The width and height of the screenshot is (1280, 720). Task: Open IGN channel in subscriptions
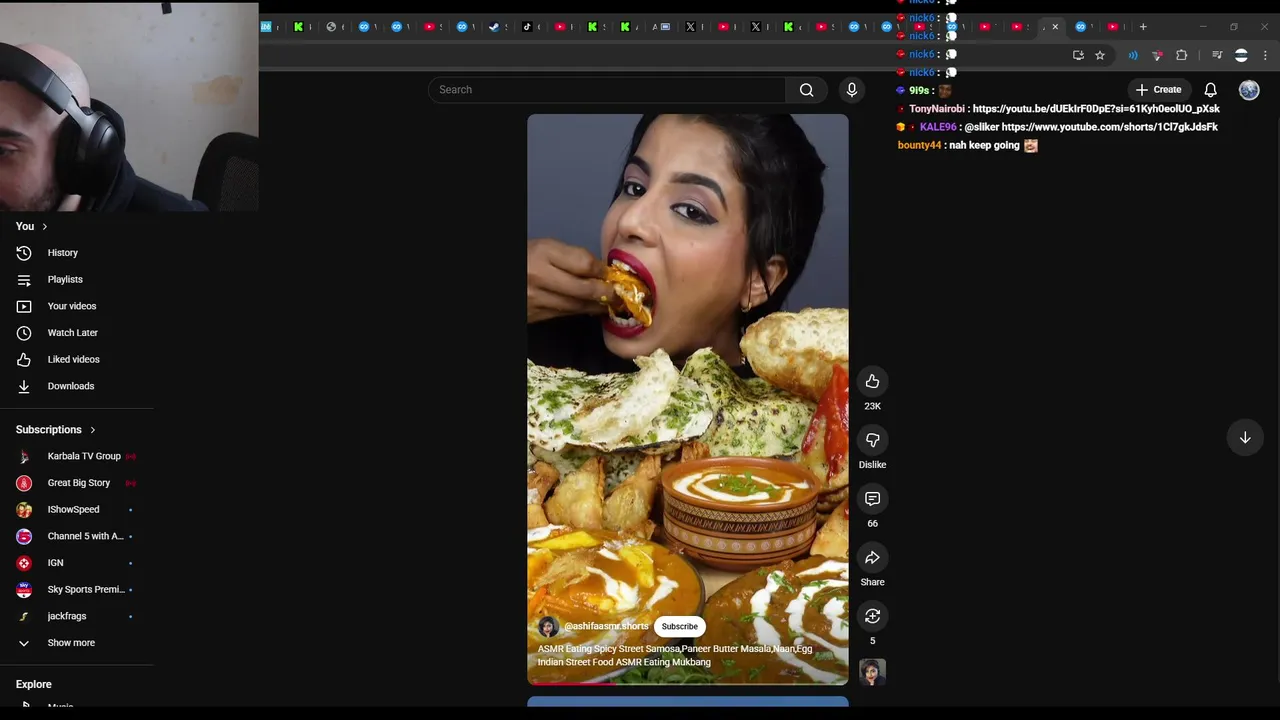[55, 563]
